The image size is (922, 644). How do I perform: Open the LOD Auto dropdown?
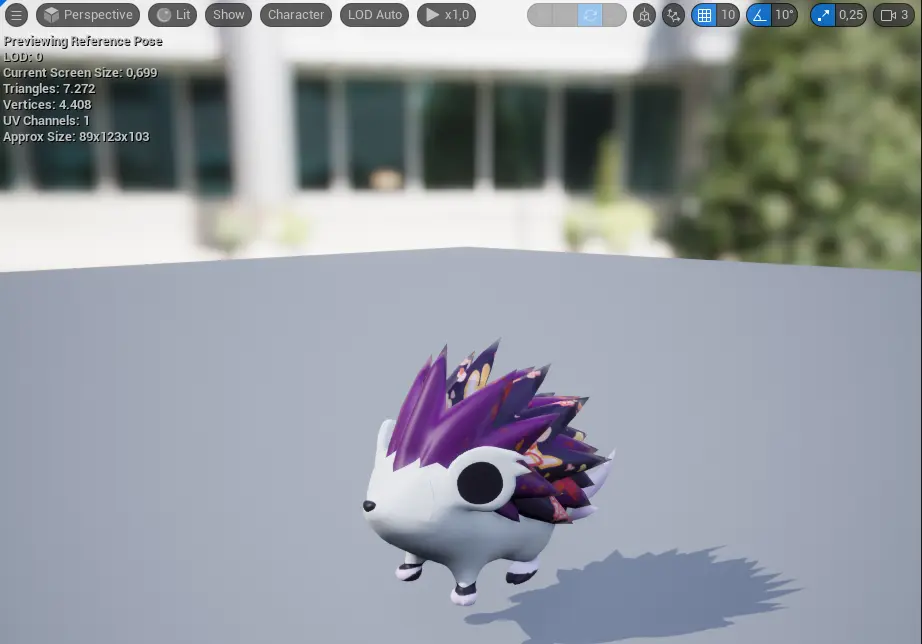pos(375,15)
